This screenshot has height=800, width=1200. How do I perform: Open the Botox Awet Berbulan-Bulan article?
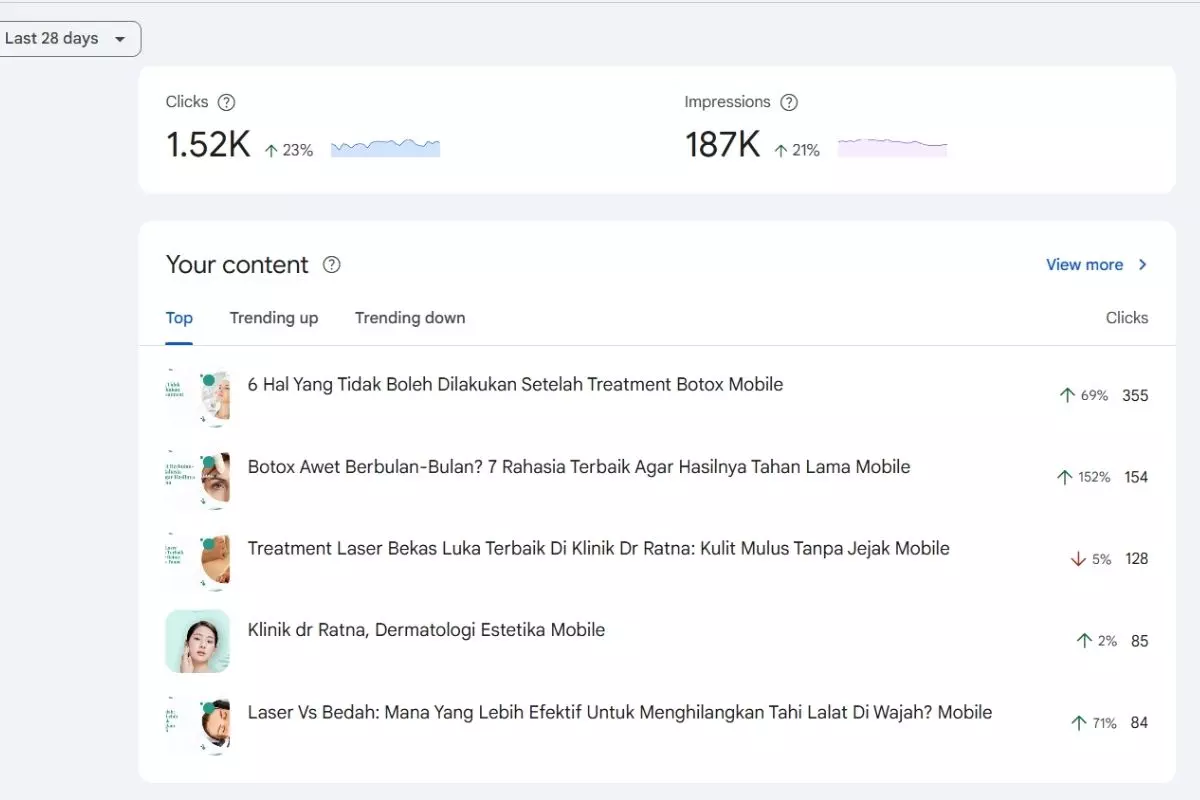pos(579,466)
